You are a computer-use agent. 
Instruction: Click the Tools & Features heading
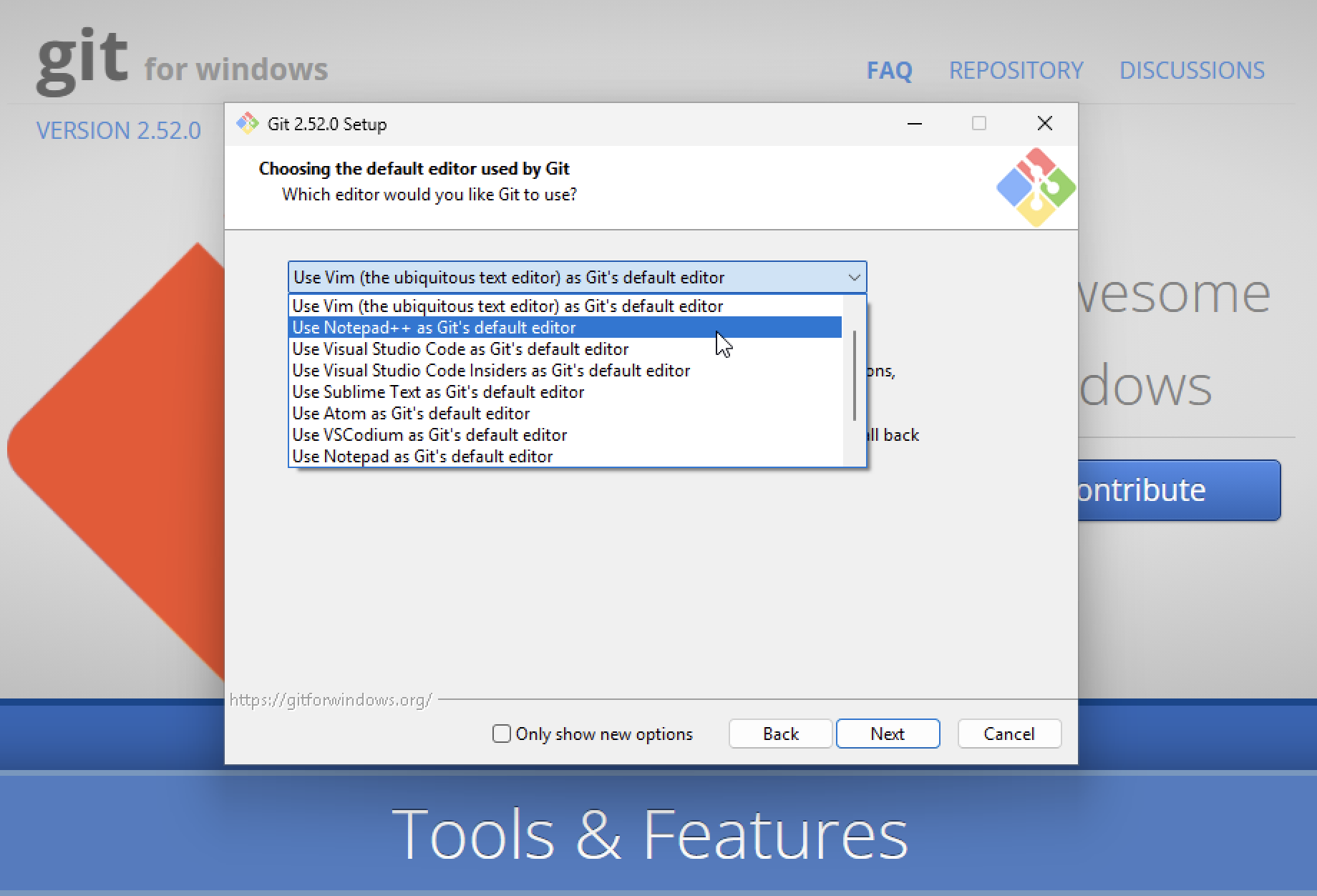[x=650, y=834]
